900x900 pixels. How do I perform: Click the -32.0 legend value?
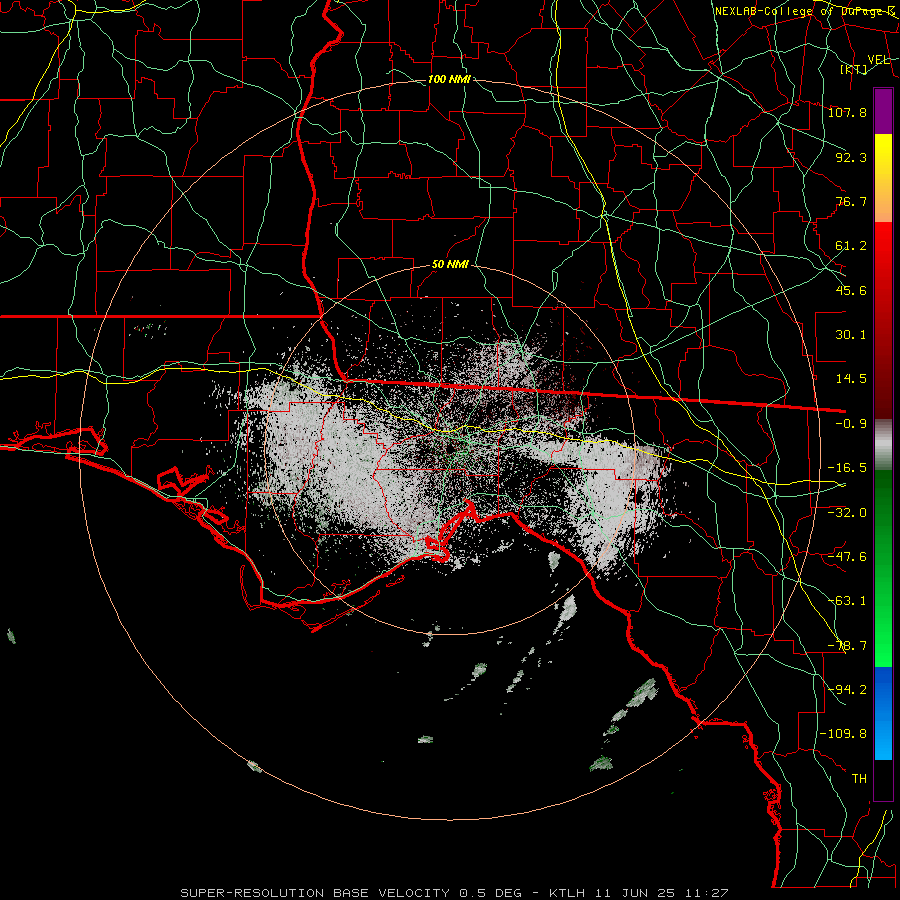847,512
